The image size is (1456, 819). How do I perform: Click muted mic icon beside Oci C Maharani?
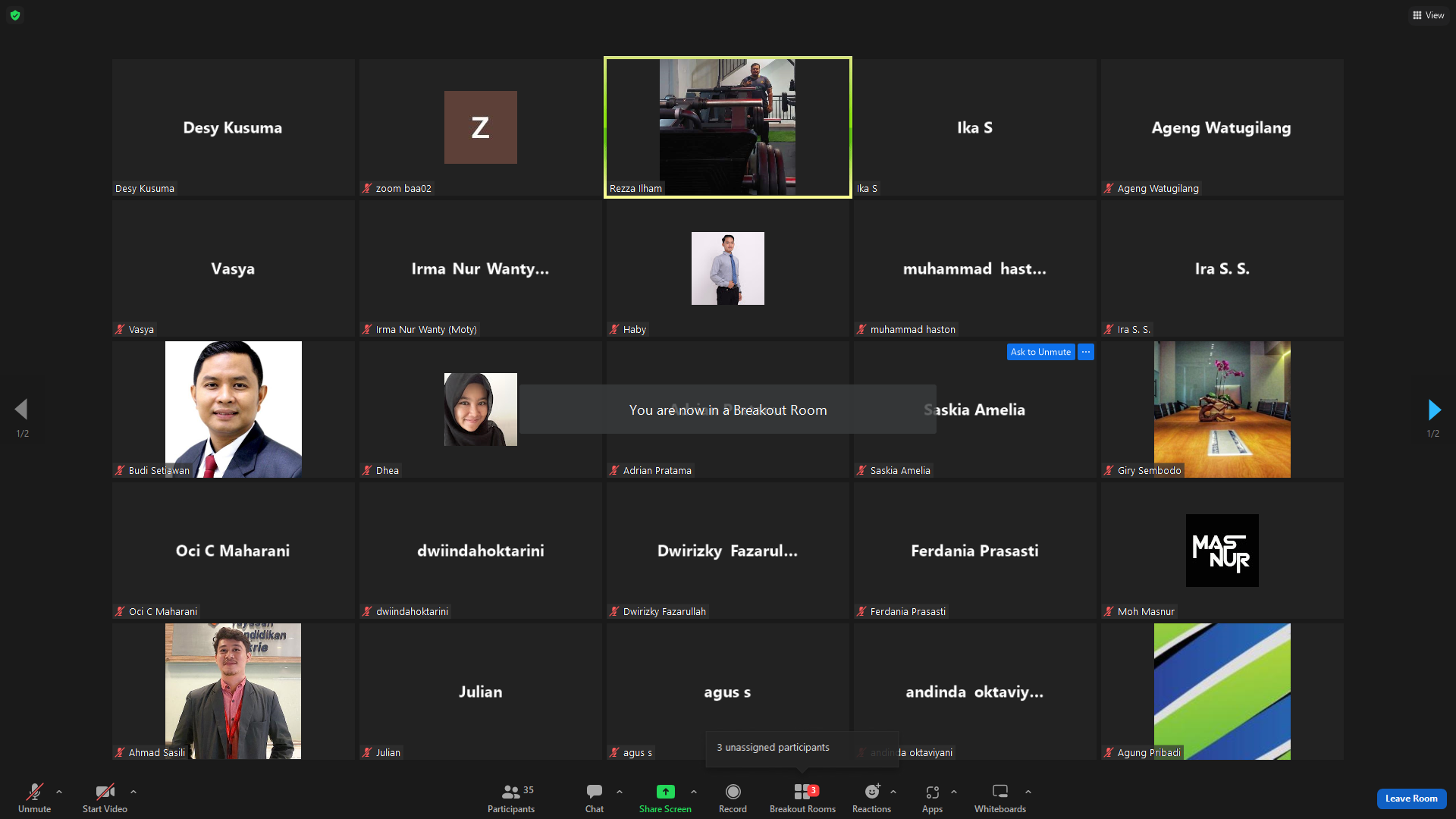click(x=120, y=611)
